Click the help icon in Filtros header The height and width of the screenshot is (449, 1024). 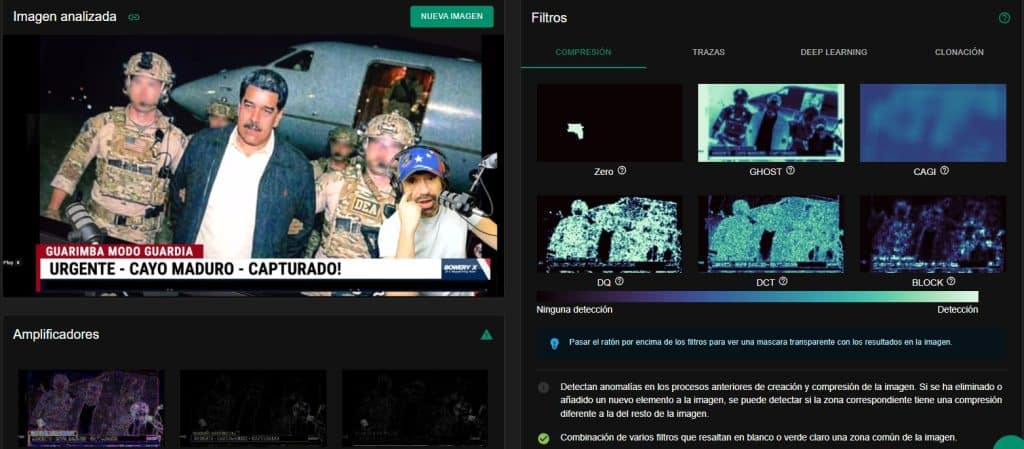click(x=1004, y=18)
